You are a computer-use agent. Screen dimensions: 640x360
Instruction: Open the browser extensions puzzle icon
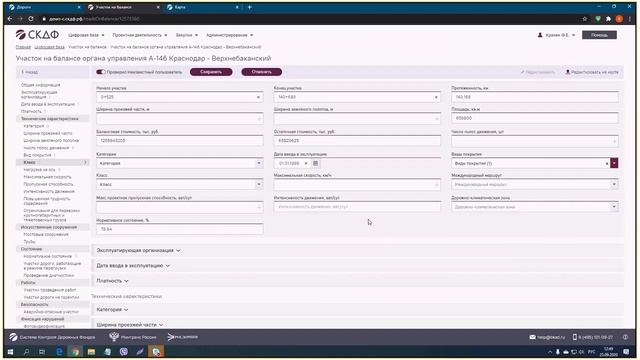[608, 19]
